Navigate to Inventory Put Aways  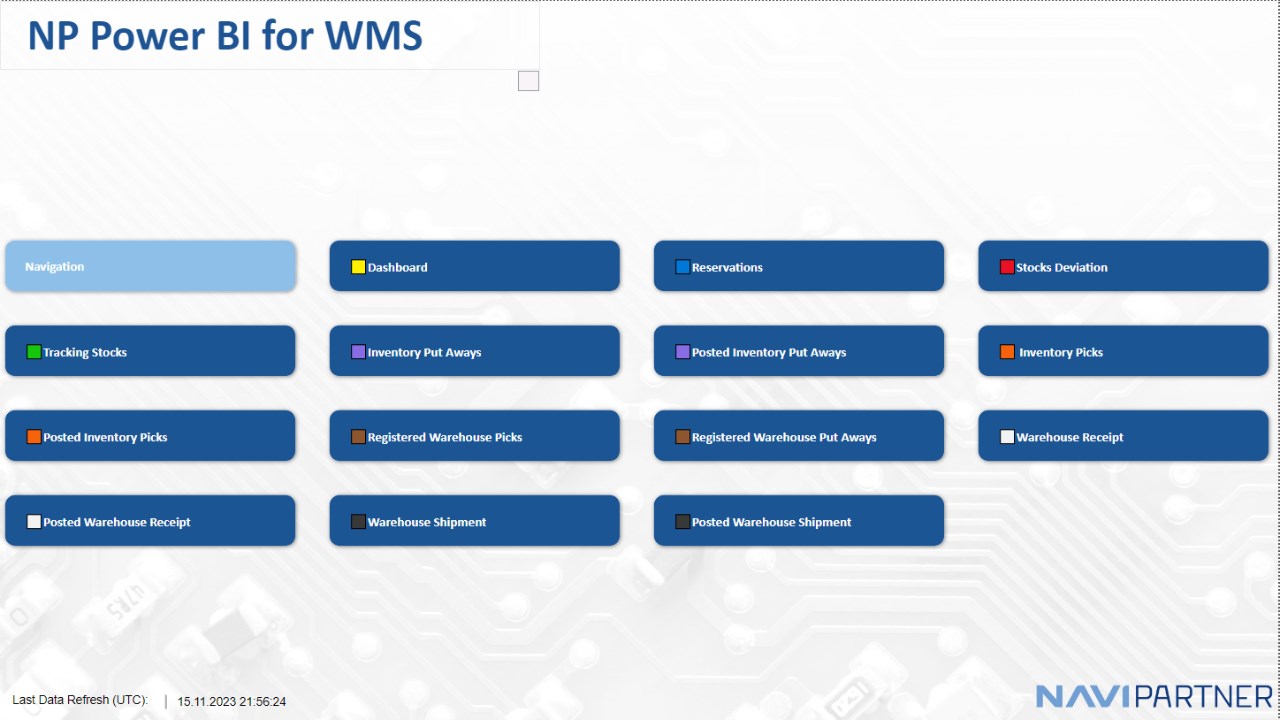pos(475,351)
